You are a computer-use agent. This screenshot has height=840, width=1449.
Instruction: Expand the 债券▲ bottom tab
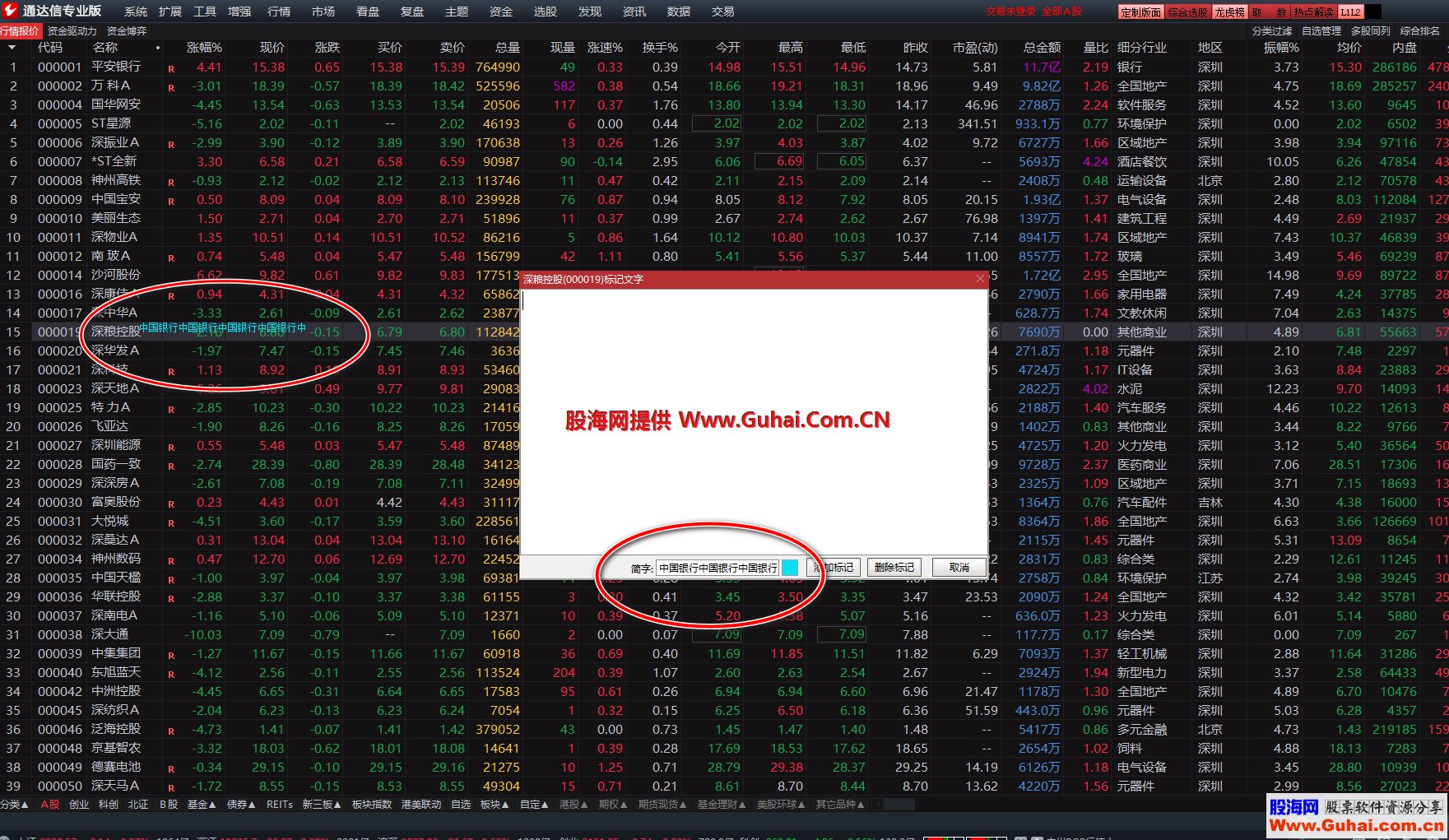(241, 804)
